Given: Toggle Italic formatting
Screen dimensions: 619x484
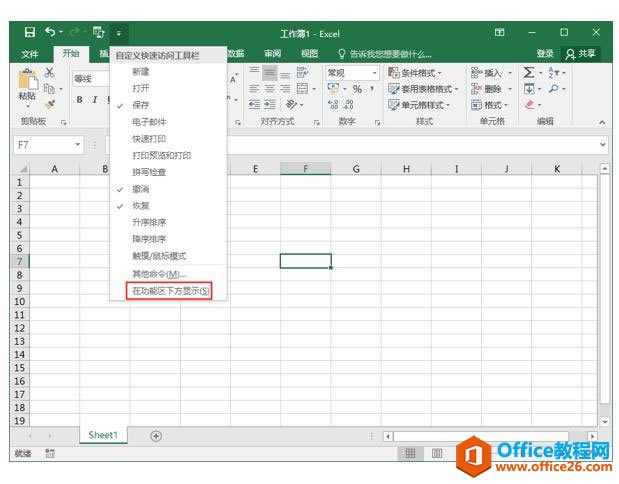Looking at the screenshot, I should 95,99.
